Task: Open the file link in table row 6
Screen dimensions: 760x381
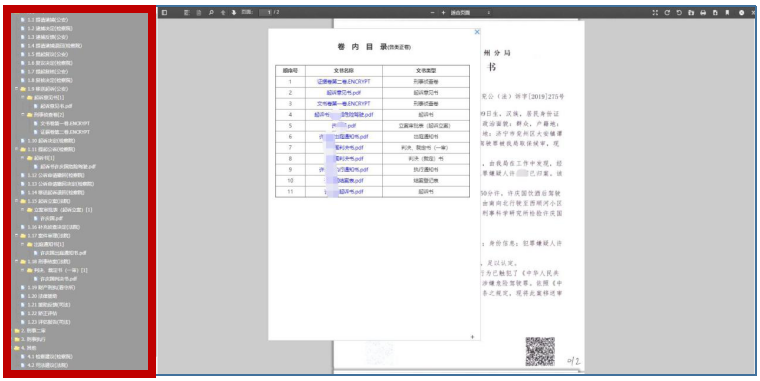Action: [344, 137]
